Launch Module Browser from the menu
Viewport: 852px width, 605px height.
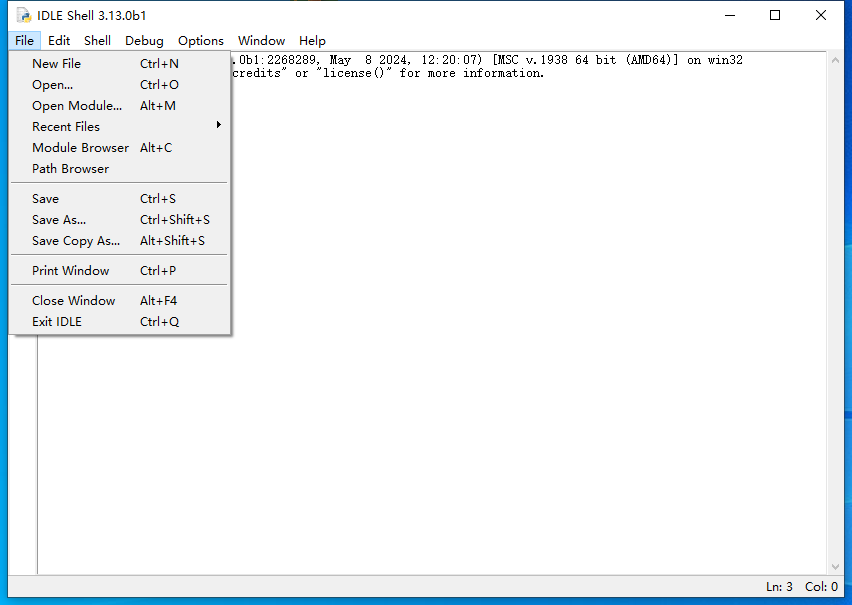click(x=120, y=148)
